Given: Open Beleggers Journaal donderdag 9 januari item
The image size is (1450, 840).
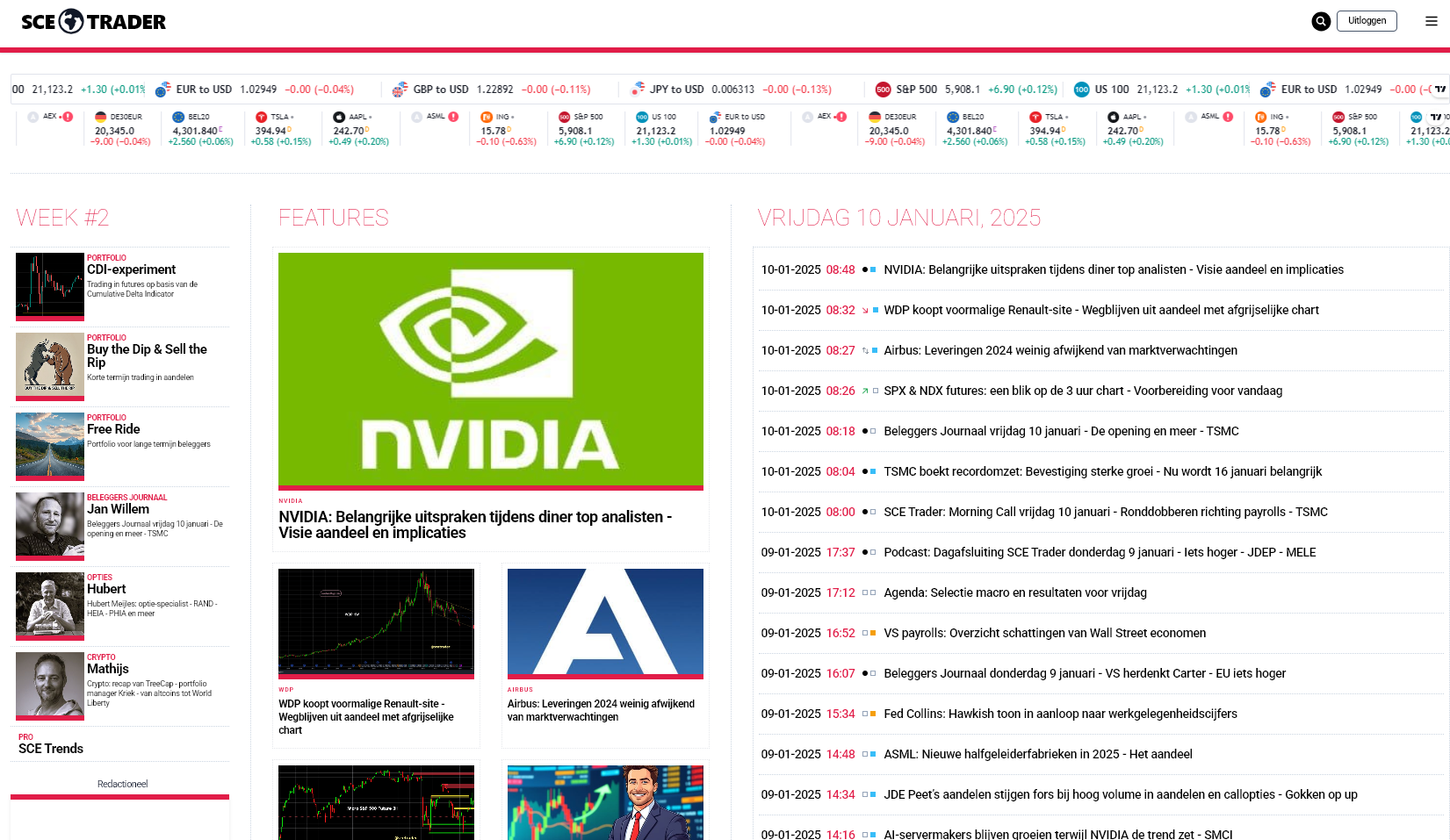Looking at the screenshot, I should point(1085,673).
